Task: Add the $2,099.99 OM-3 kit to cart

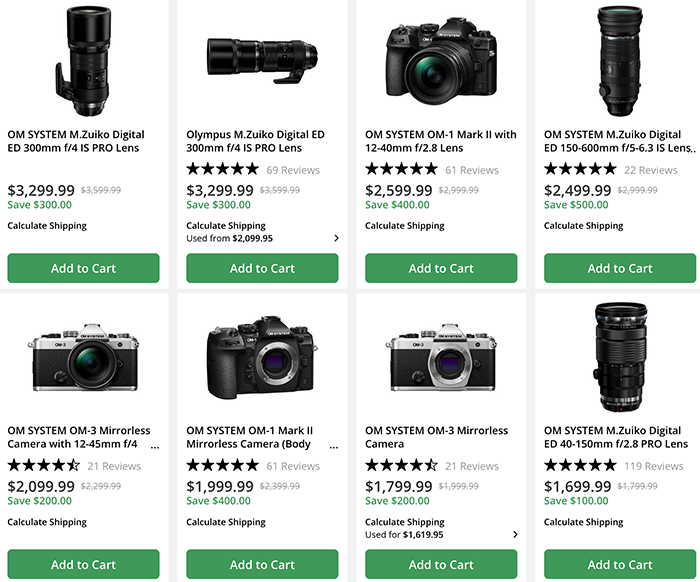Action: (83, 564)
